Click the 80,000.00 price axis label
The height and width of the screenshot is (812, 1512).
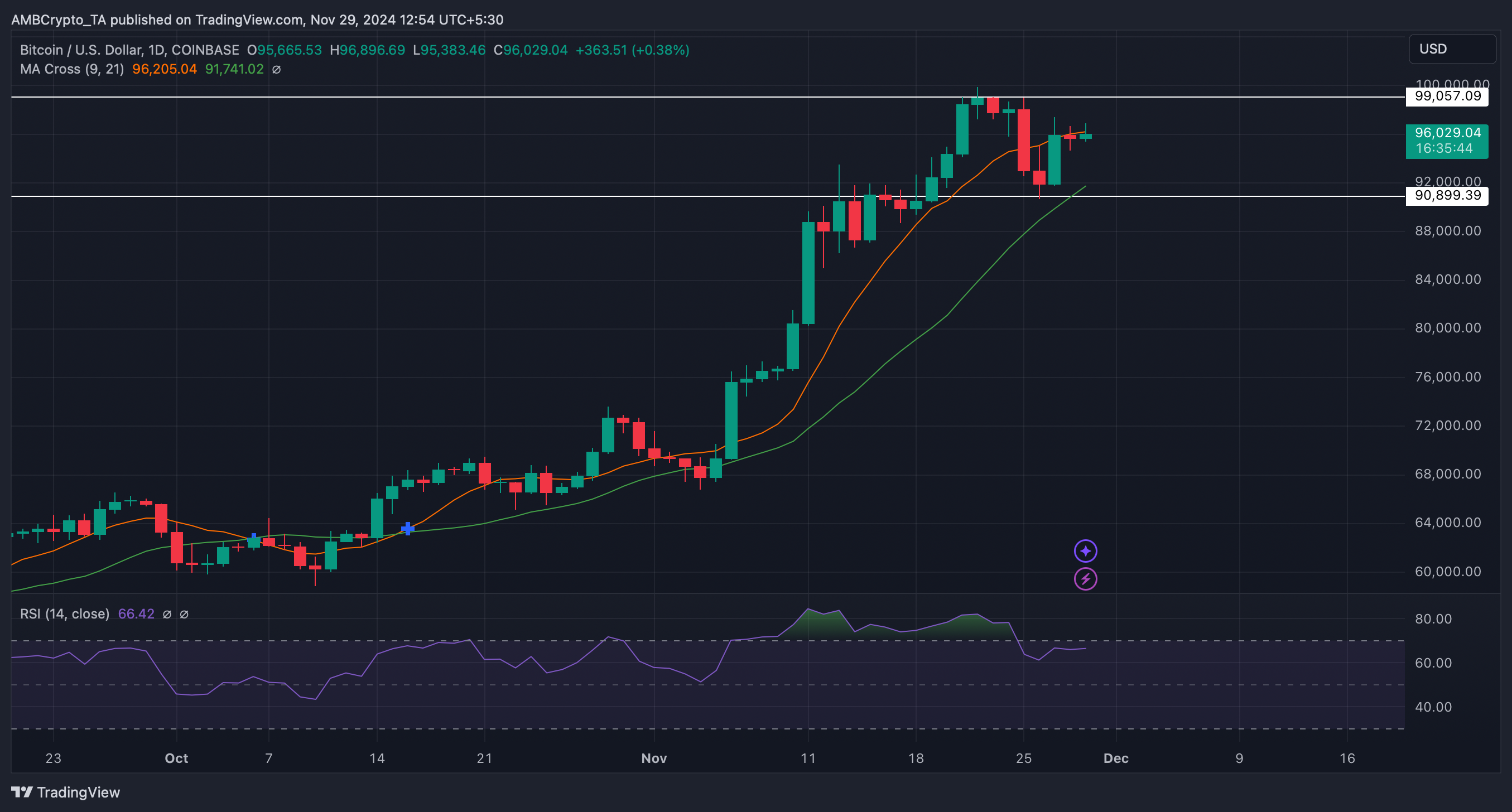click(x=1447, y=328)
